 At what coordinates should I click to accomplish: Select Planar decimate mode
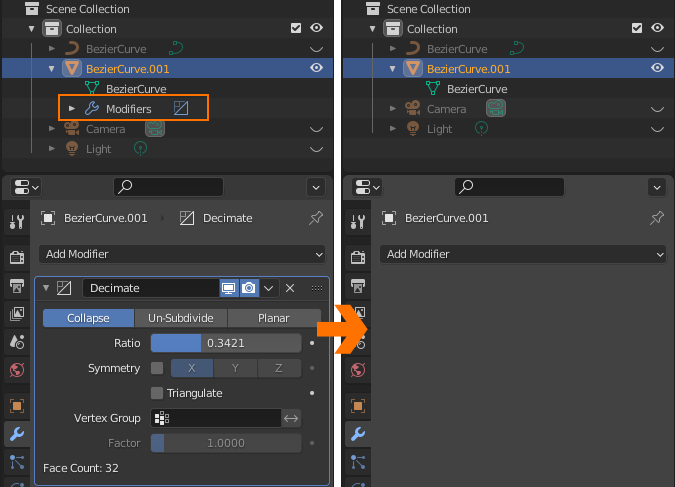pos(274,318)
